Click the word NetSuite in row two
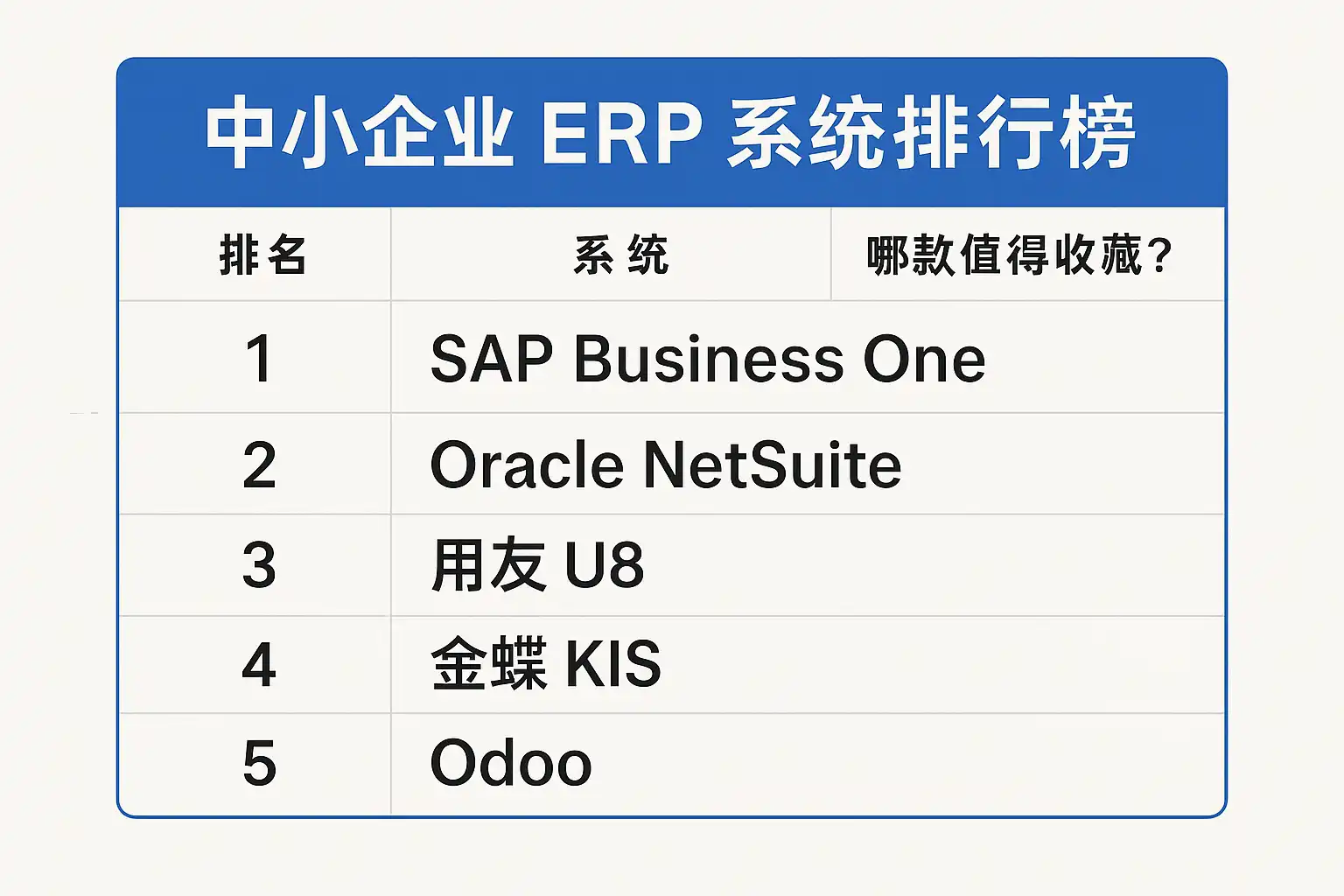 coord(772,465)
